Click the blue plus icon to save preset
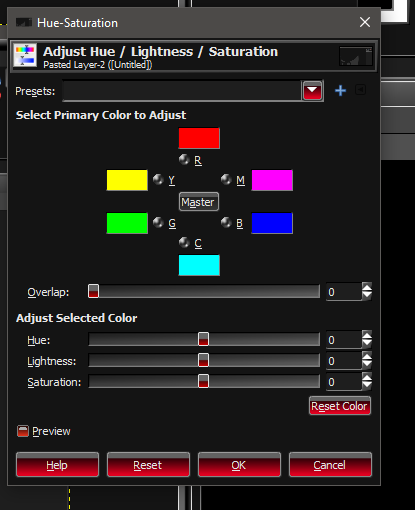This screenshot has width=415, height=510. coord(340,91)
